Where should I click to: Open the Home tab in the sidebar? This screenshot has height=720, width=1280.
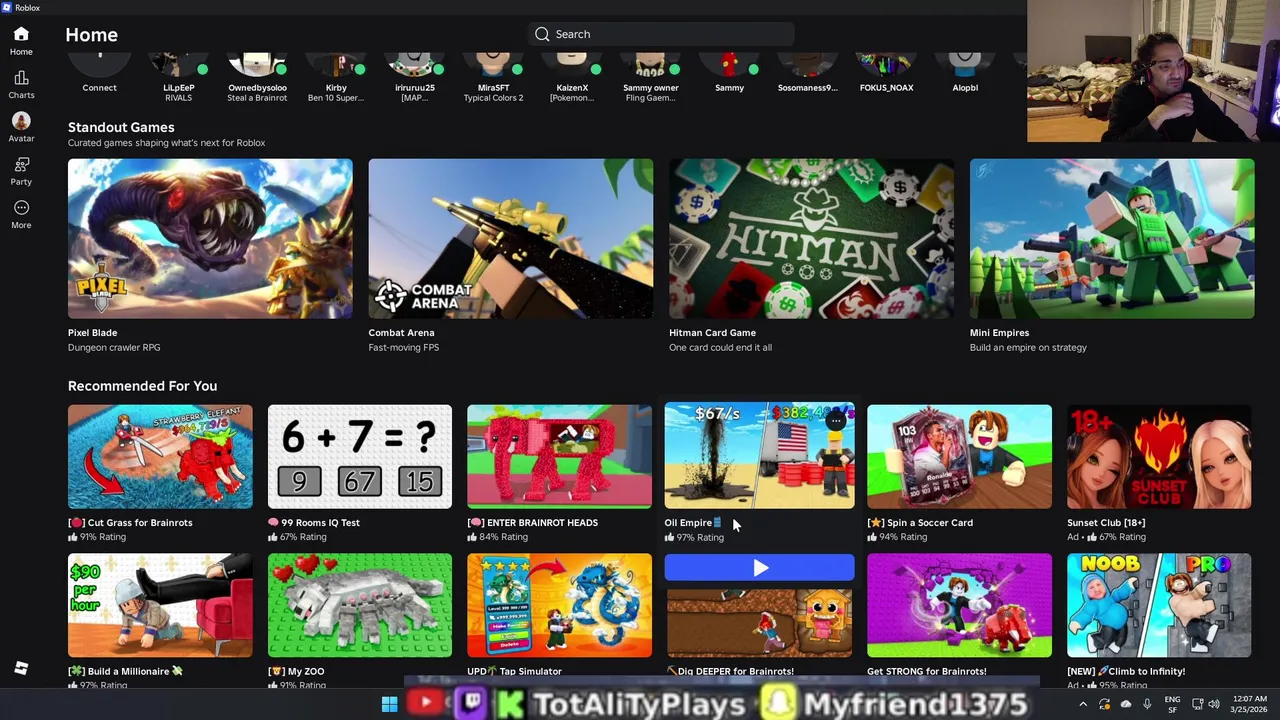click(x=21, y=41)
